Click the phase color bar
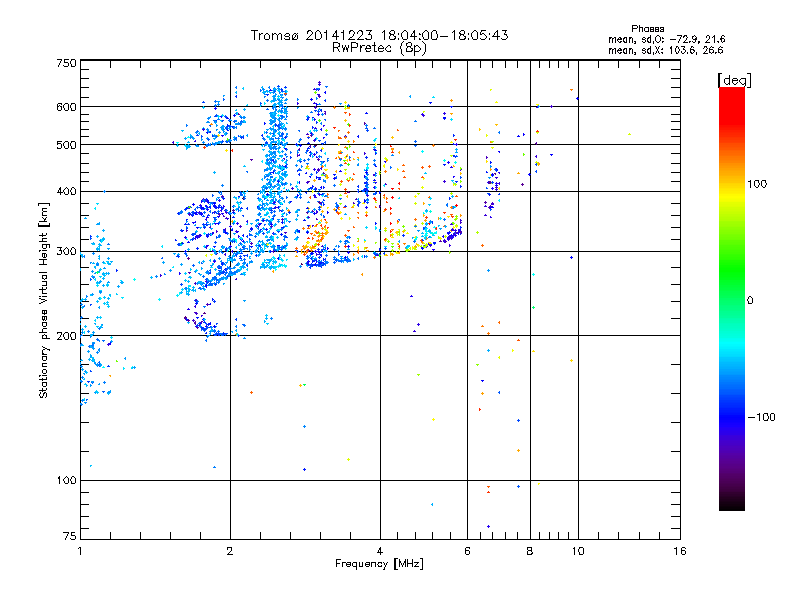The width and height of the screenshot is (800, 600). pos(732,298)
